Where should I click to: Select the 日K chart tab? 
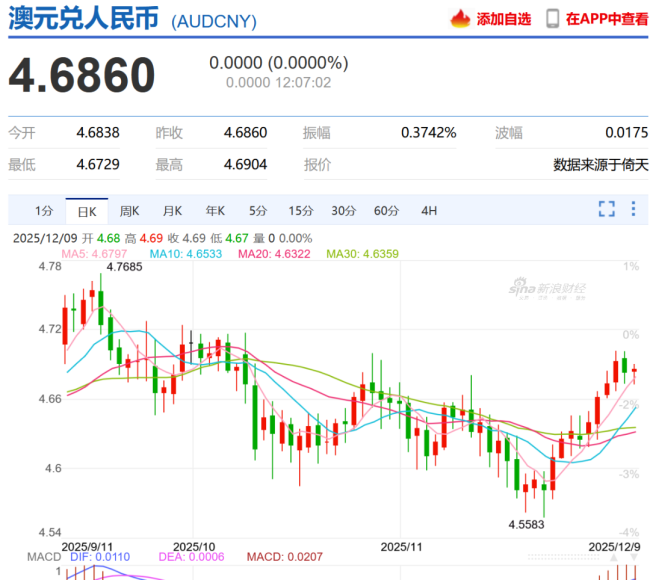click(x=86, y=210)
